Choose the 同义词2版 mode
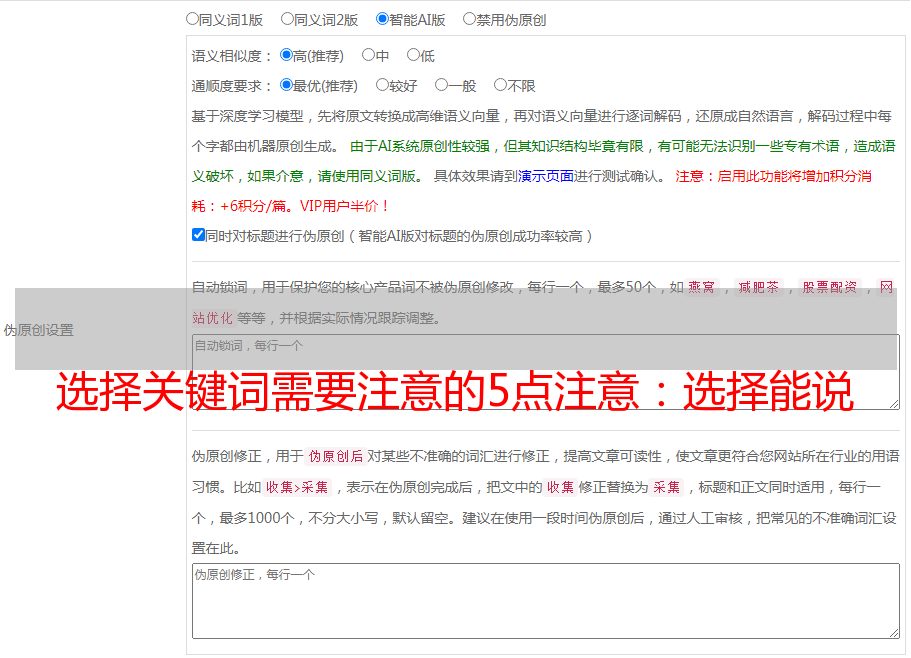Viewport: 911px width, 658px height. [x=287, y=19]
